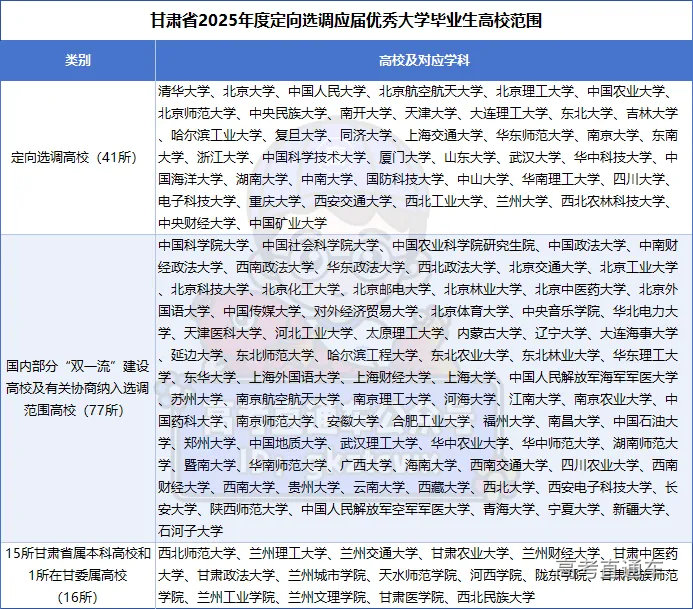Click 西北农林科技大学 in the list
Viewport: 693px width, 609px height.
[x=613, y=202]
